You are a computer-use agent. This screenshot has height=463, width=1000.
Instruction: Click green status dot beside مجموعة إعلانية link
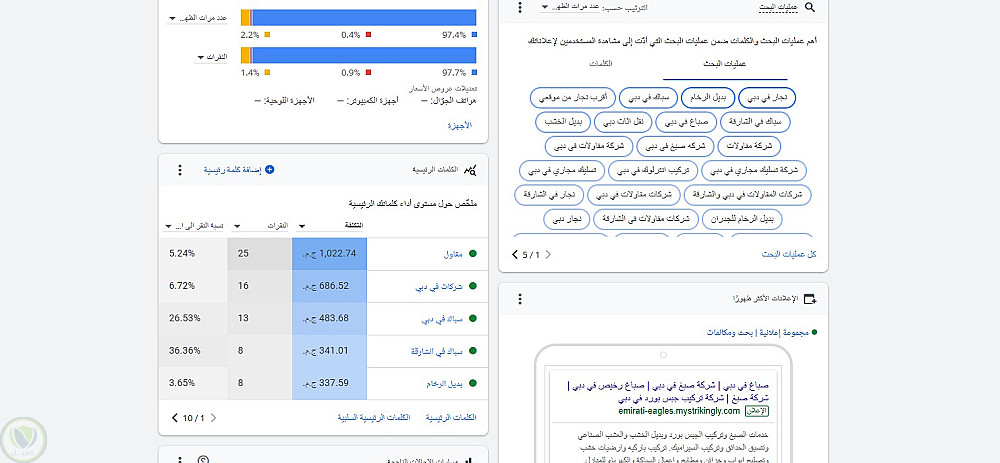[814, 332]
